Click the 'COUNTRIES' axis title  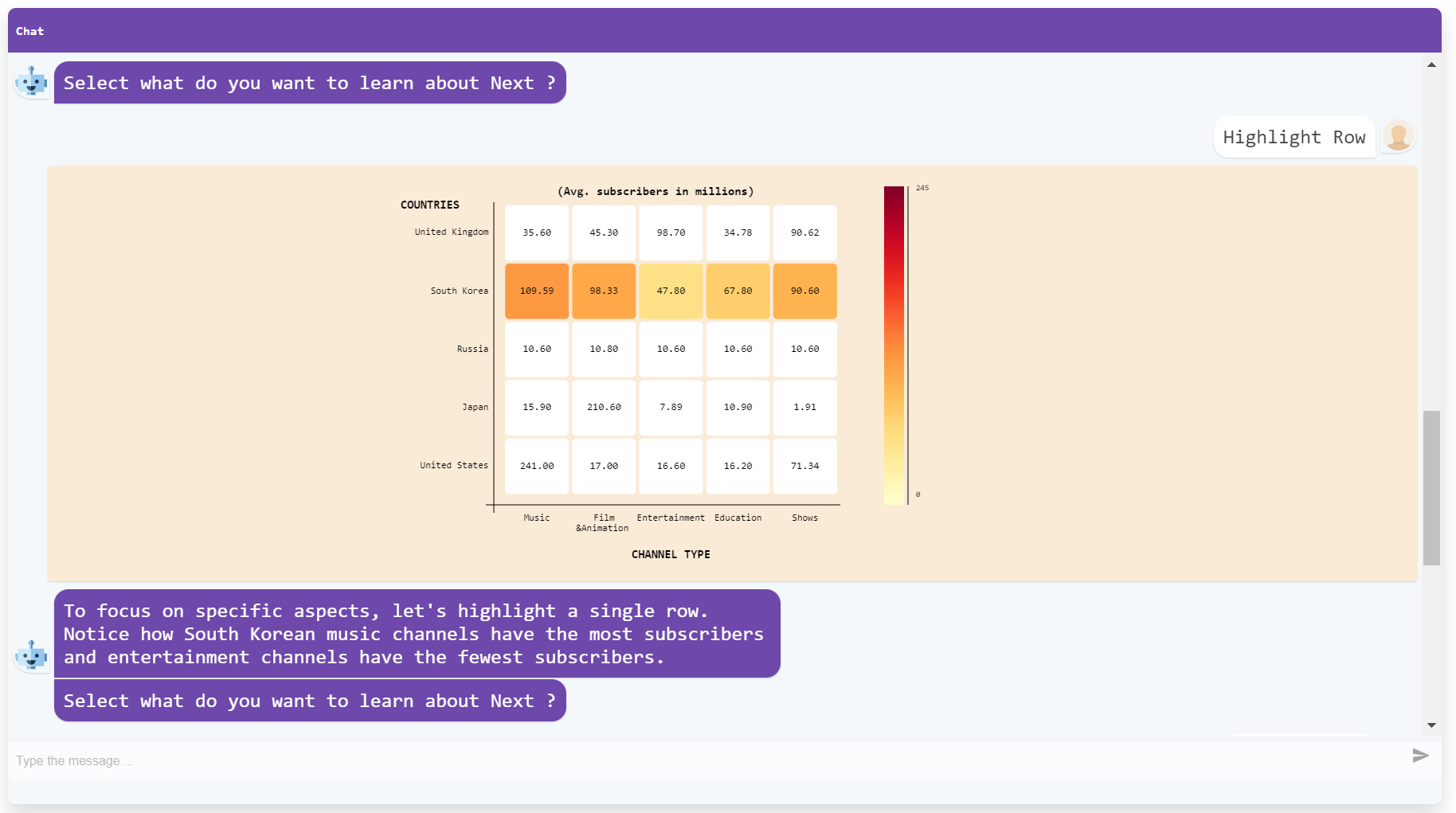430,205
